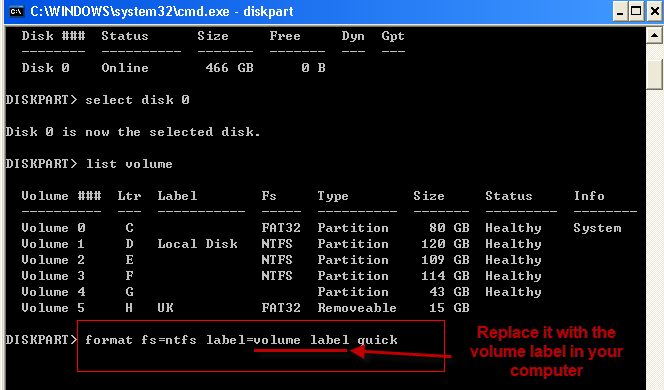The height and width of the screenshot is (390, 664).
Task: Click the 'Volume ###' column header
Action: (61, 196)
